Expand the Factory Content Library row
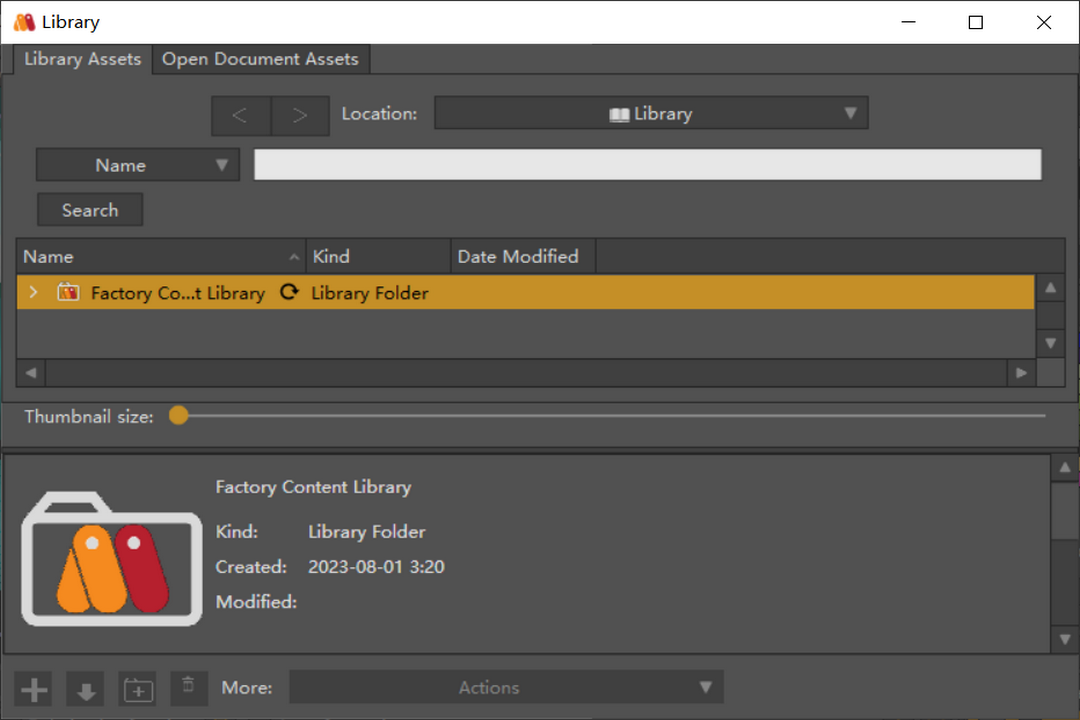 point(33,293)
